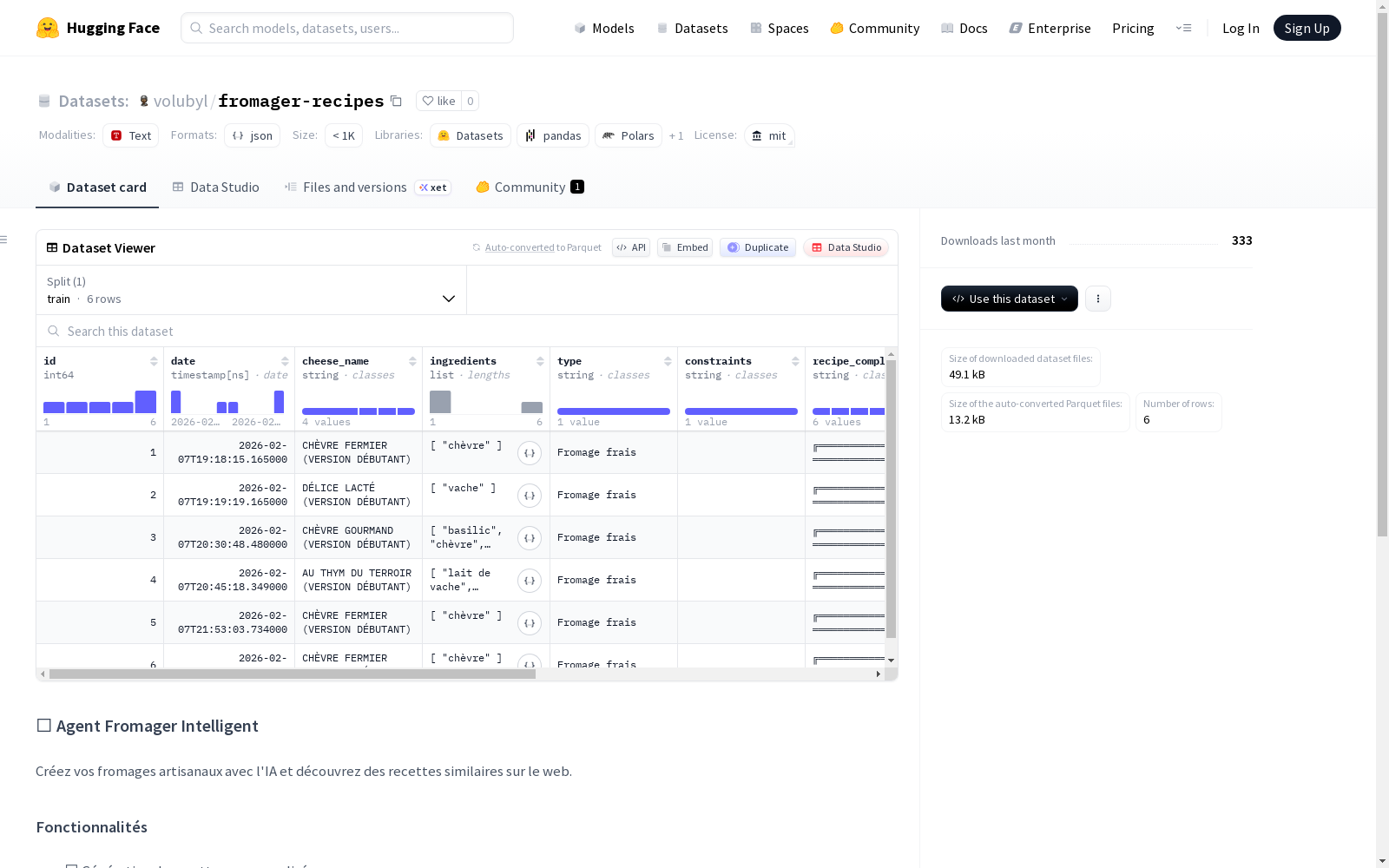Filter by the pandas library tag
Screen dimensions: 1389x868
553,135
